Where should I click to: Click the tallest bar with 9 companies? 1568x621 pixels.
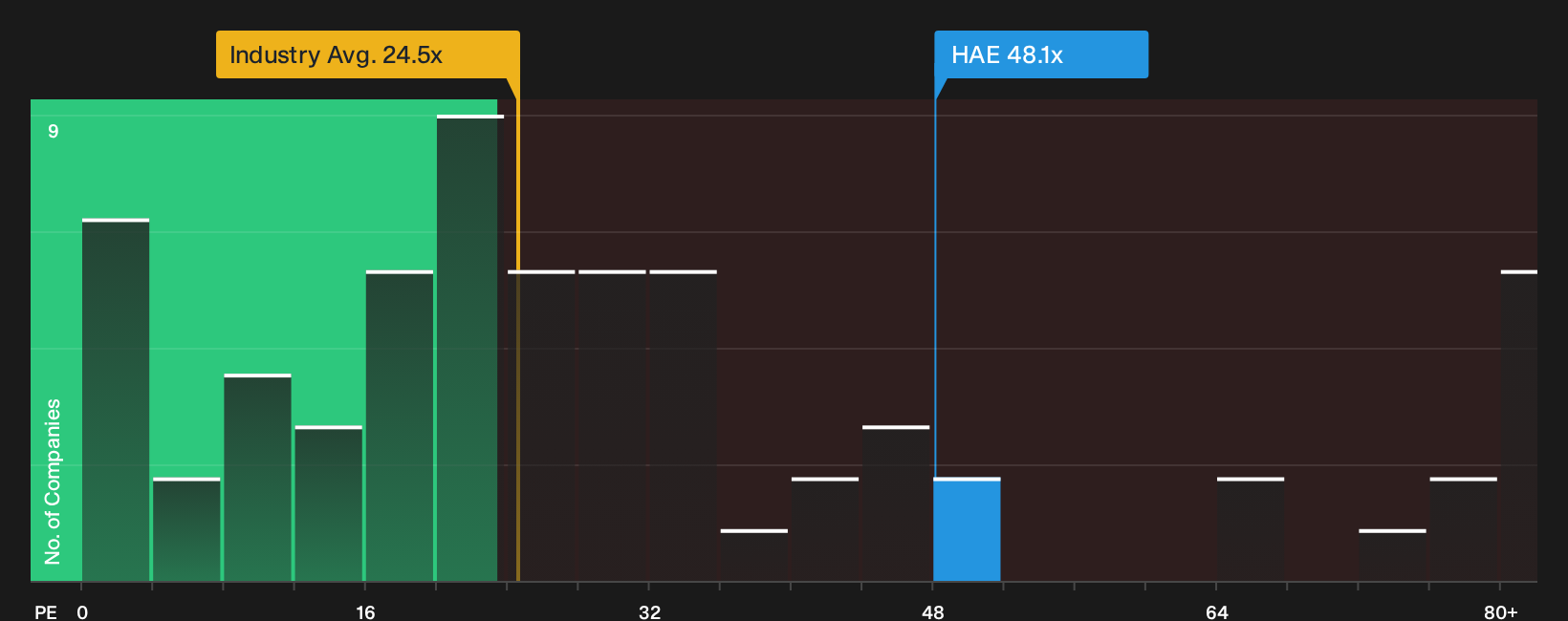(469, 348)
